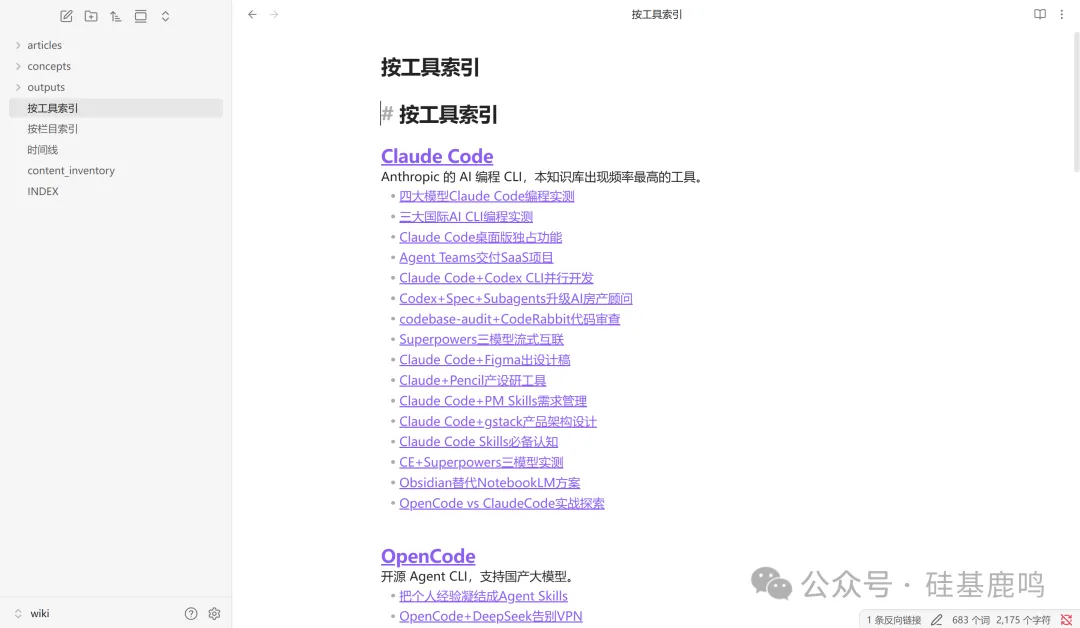Create a new folder in the vault

(90, 16)
